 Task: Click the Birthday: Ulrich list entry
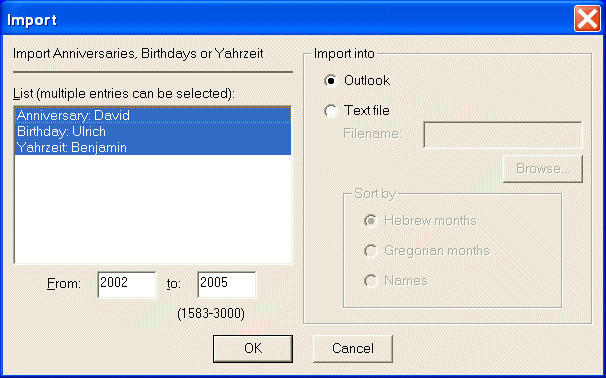point(153,131)
